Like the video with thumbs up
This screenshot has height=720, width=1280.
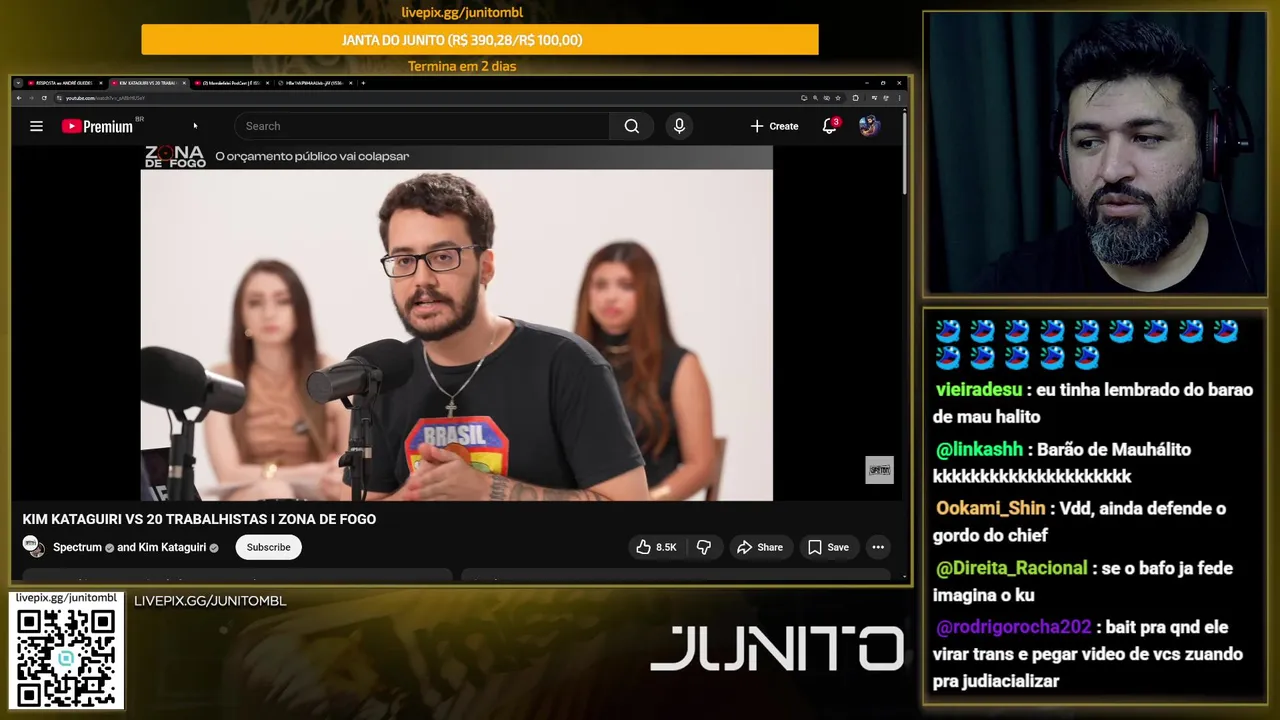656,547
